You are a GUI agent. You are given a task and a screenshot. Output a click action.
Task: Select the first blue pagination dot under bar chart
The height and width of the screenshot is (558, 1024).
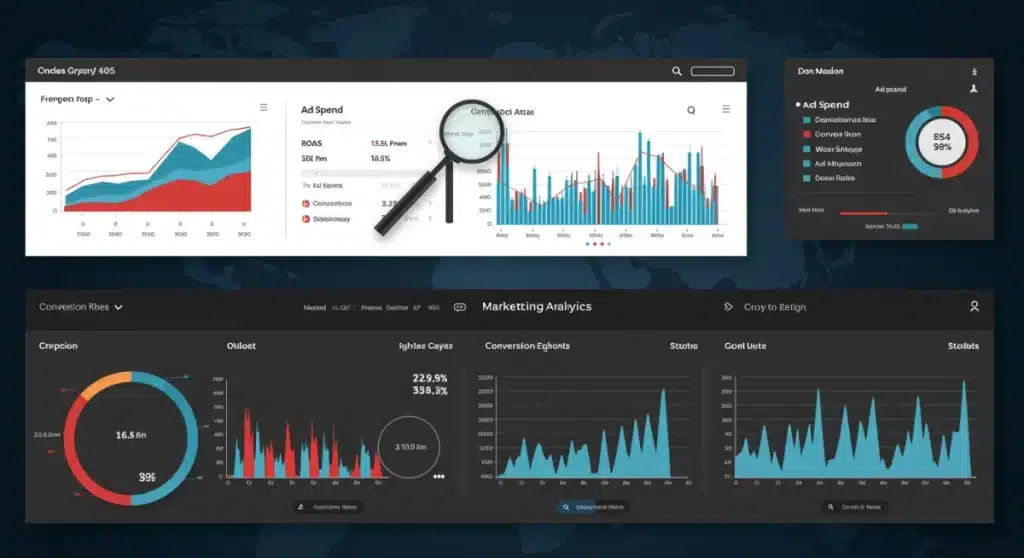(588, 244)
